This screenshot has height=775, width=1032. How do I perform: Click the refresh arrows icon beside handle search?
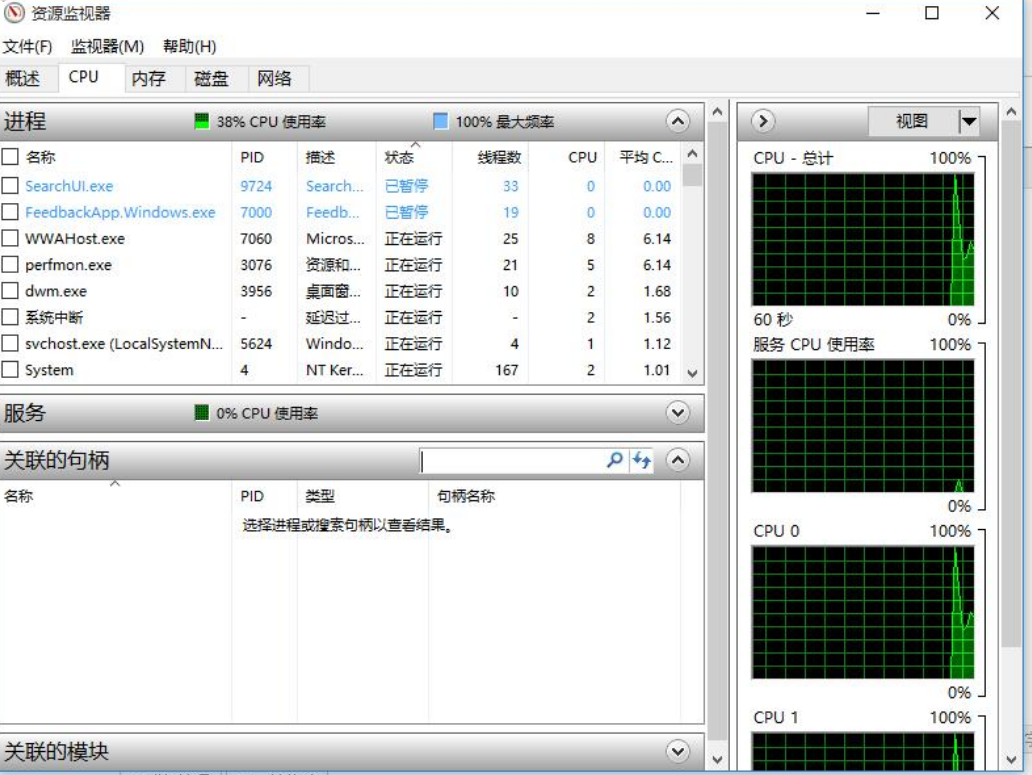click(x=641, y=460)
